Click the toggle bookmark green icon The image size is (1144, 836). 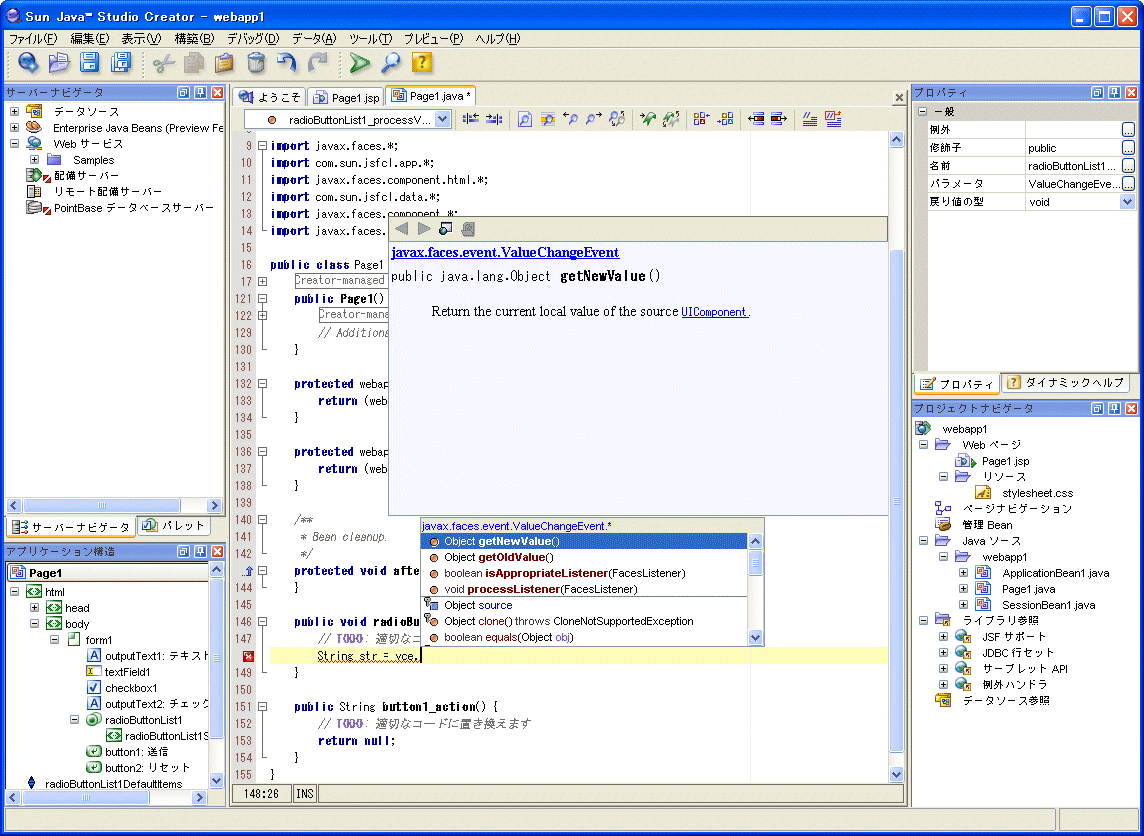click(648, 119)
